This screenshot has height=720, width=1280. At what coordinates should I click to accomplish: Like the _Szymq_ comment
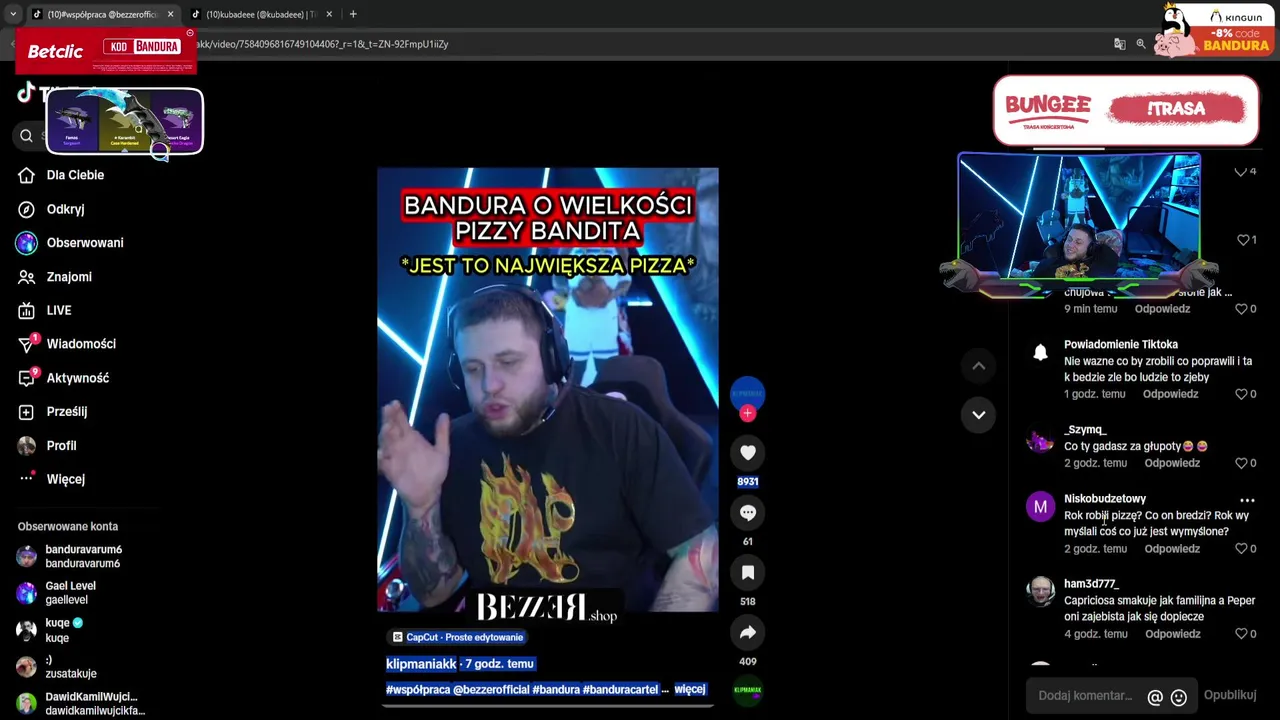[1241, 463]
